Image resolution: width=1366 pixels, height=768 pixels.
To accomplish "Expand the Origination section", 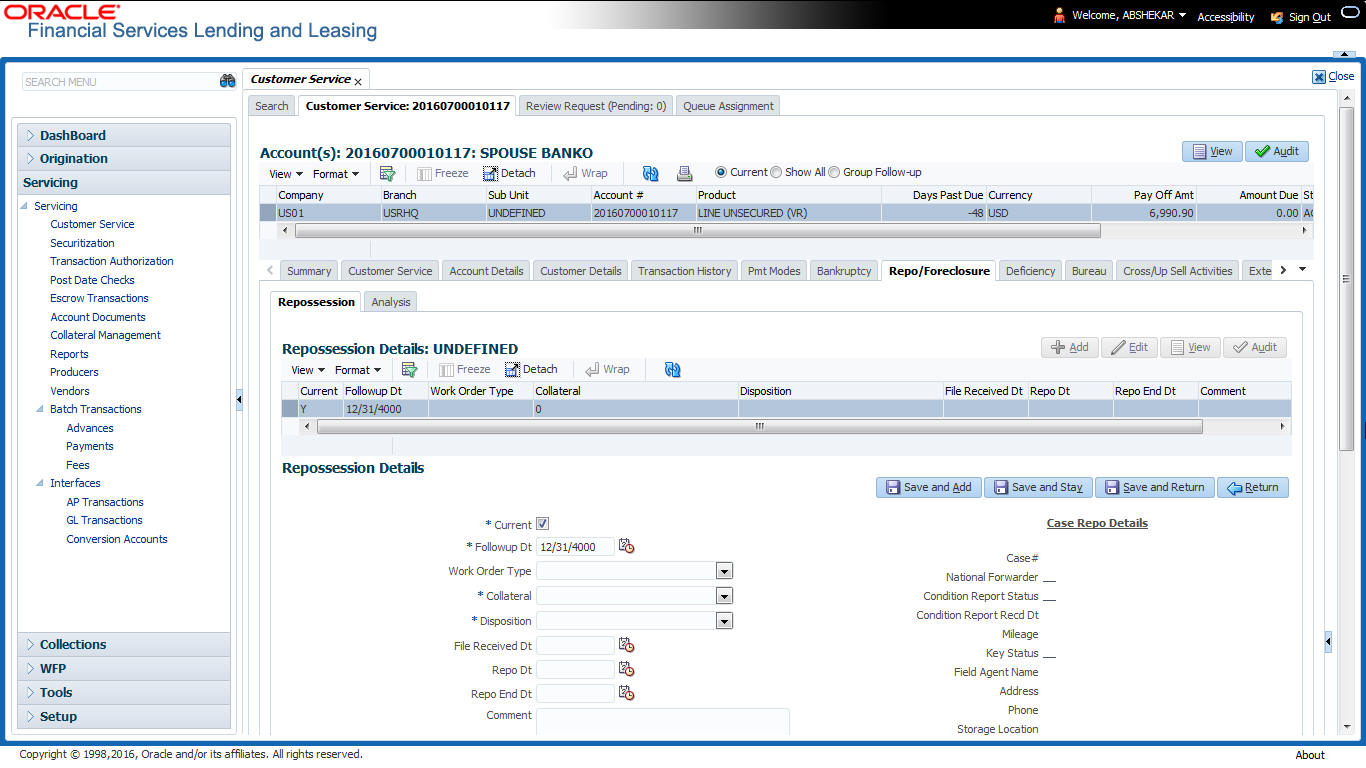I will (31, 158).
